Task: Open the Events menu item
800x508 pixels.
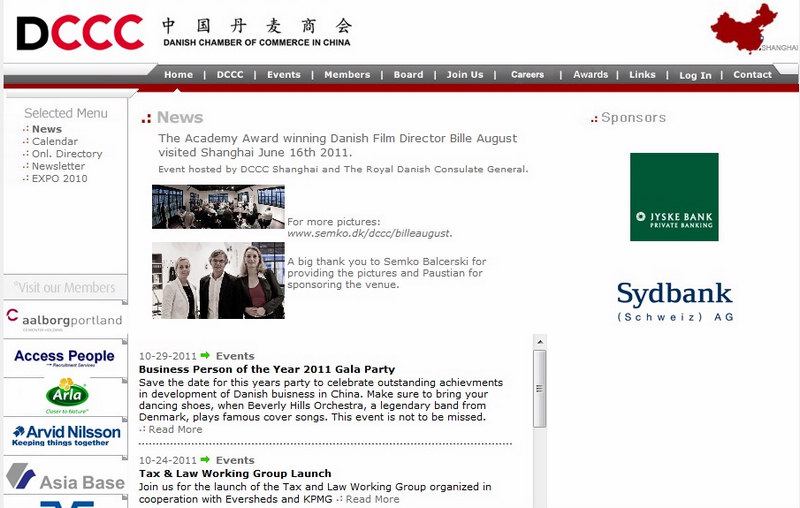Action: point(284,74)
